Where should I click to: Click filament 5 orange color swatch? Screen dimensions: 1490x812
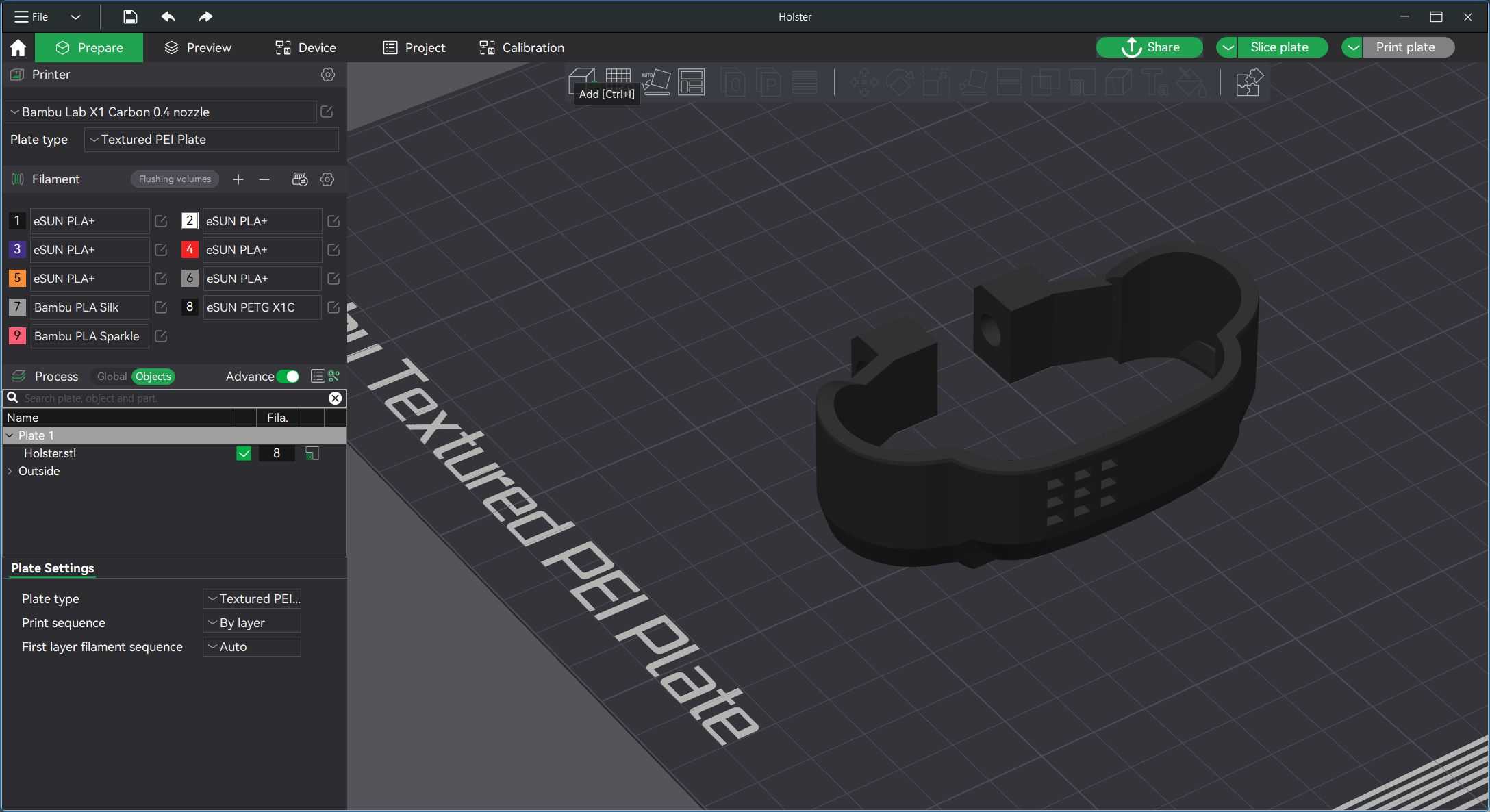17,278
